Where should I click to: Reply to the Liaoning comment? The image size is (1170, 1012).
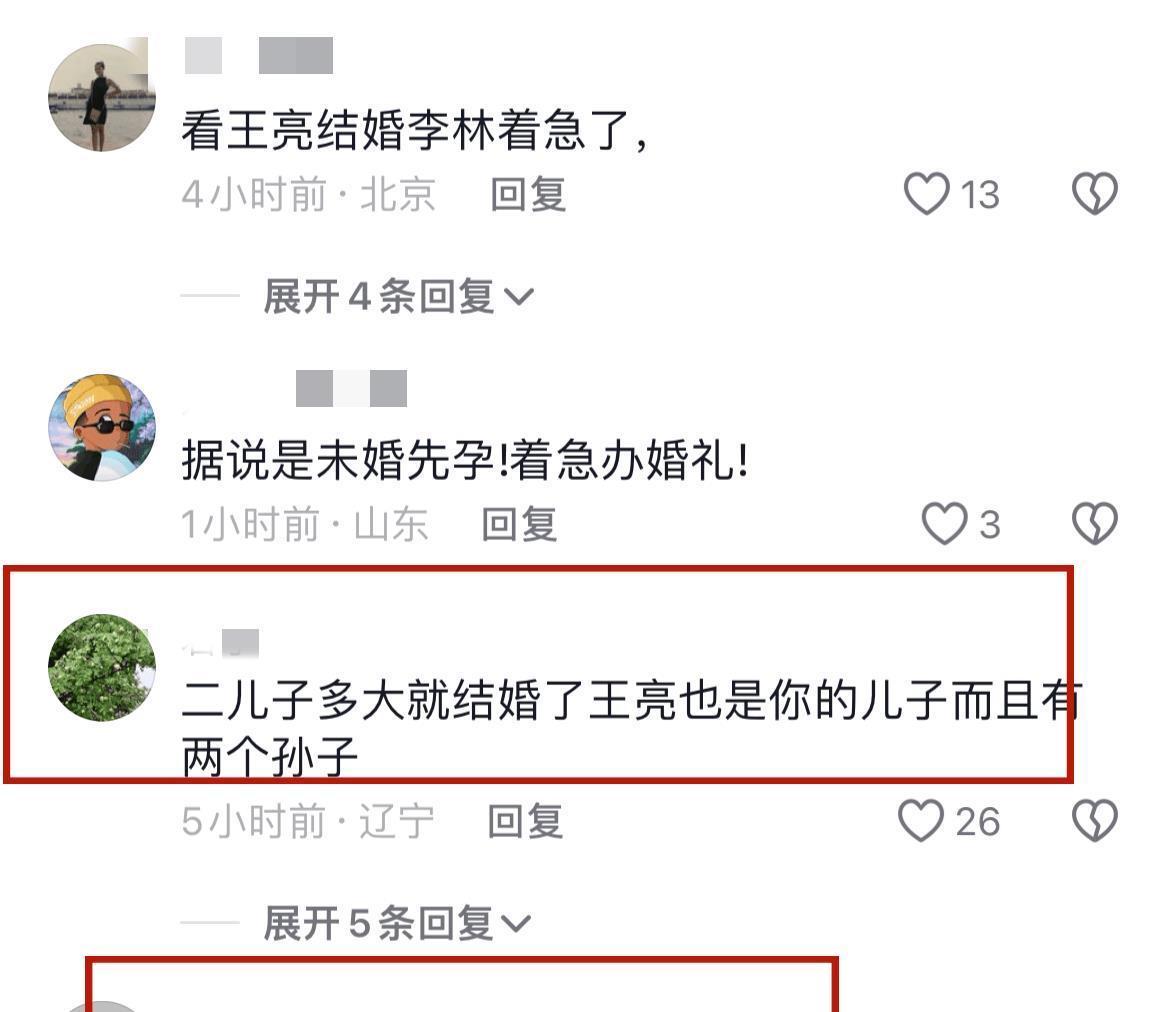point(525,822)
